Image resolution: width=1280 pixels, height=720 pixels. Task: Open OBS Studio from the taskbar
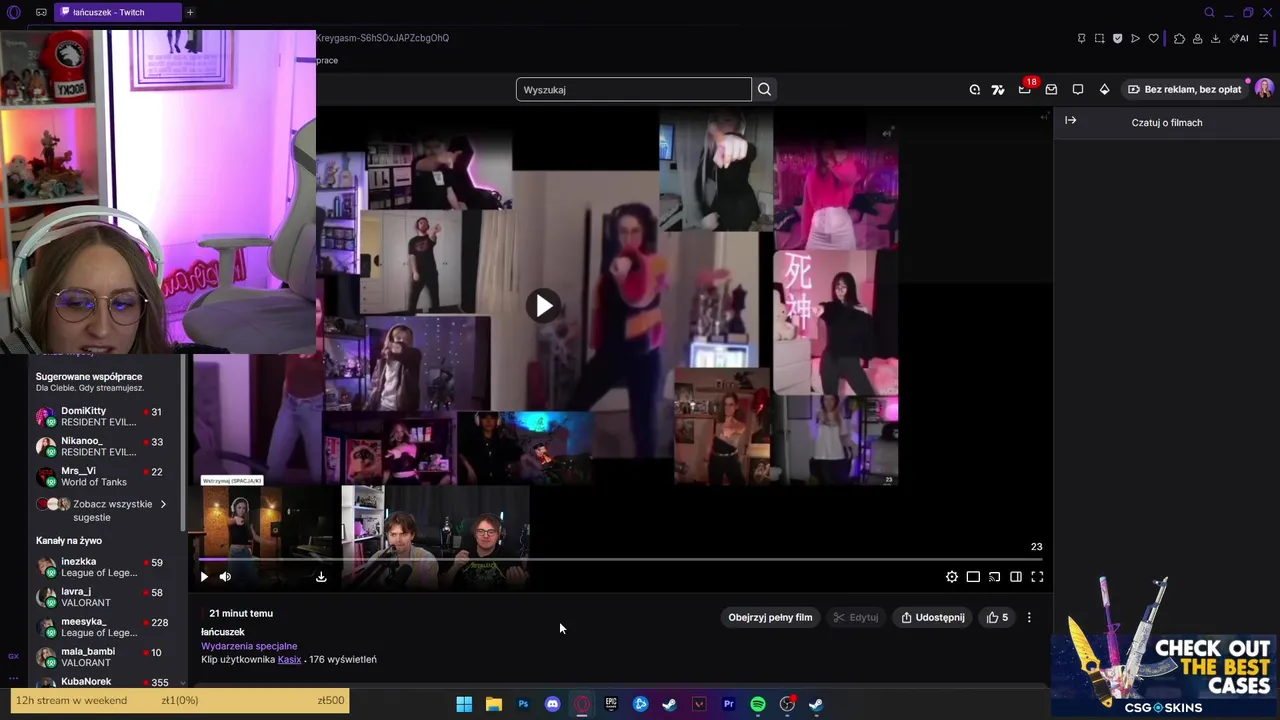click(x=787, y=704)
